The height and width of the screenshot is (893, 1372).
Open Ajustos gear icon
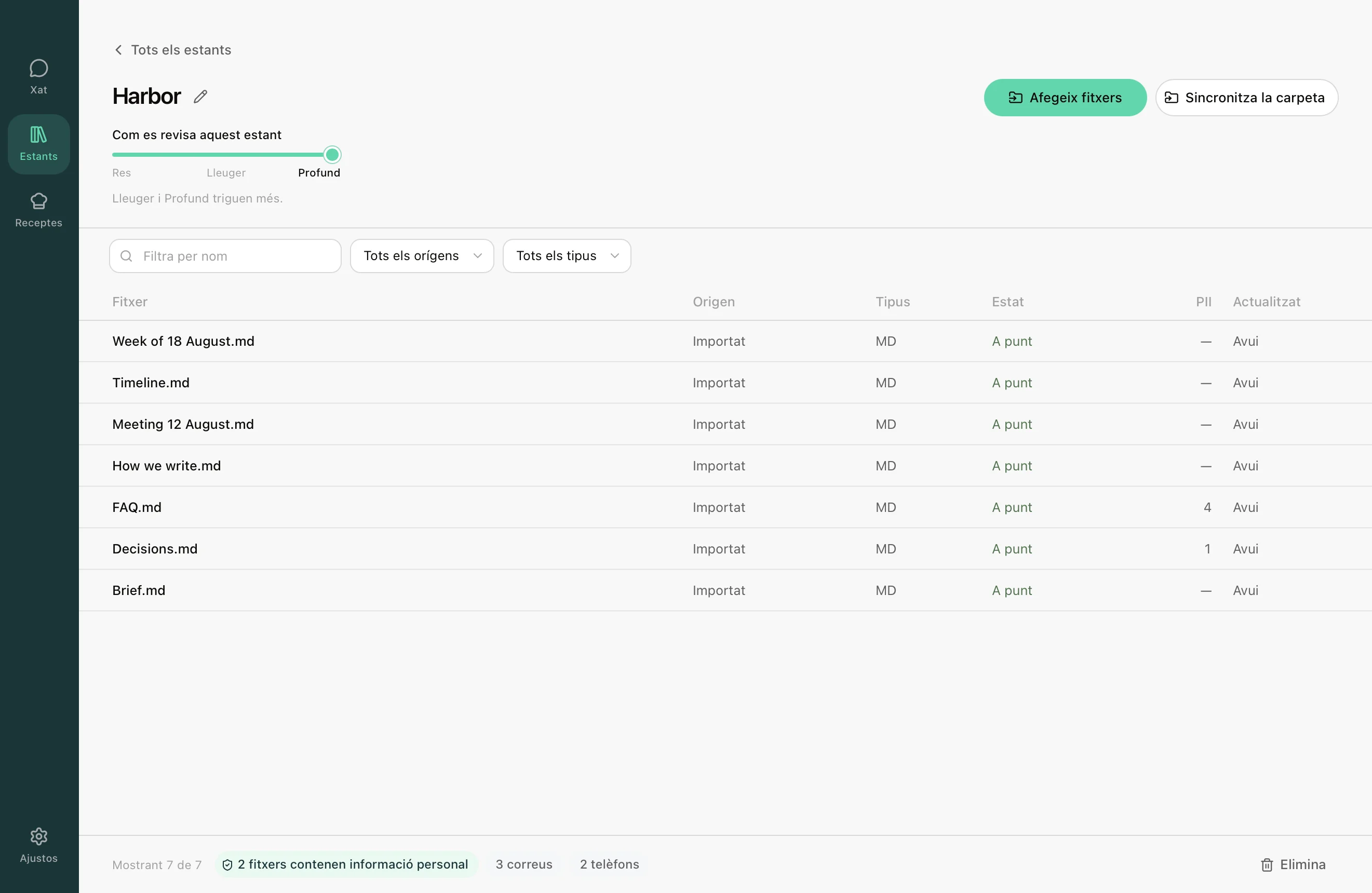38,836
